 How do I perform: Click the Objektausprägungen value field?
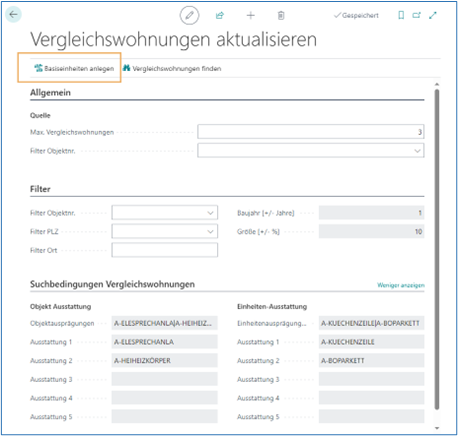point(165,323)
